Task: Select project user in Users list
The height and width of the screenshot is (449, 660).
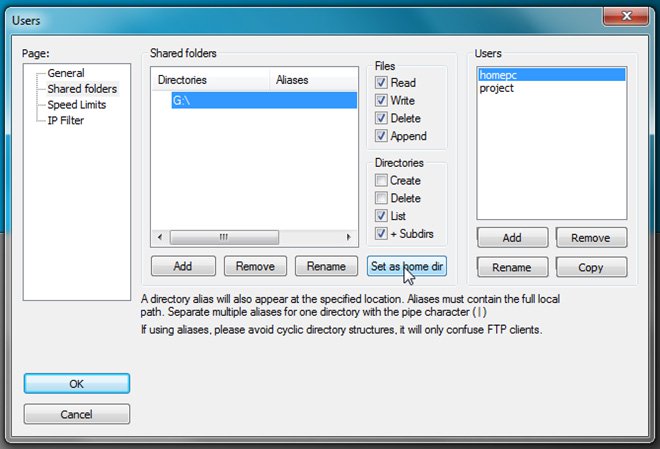Action: 498,88
